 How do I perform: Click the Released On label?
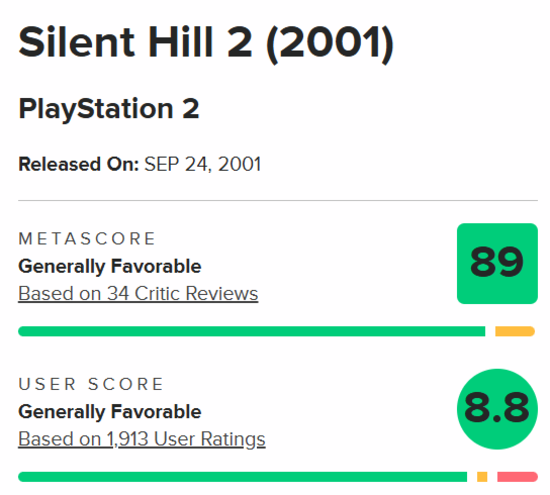(79, 164)
